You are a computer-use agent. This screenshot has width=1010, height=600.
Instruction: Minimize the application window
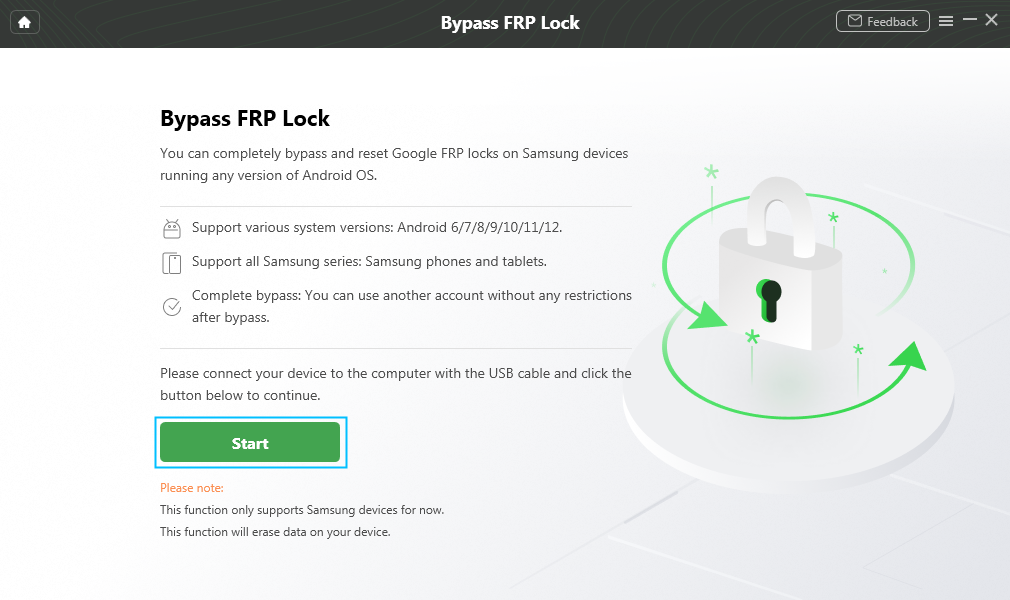click(x=969, y=21)
